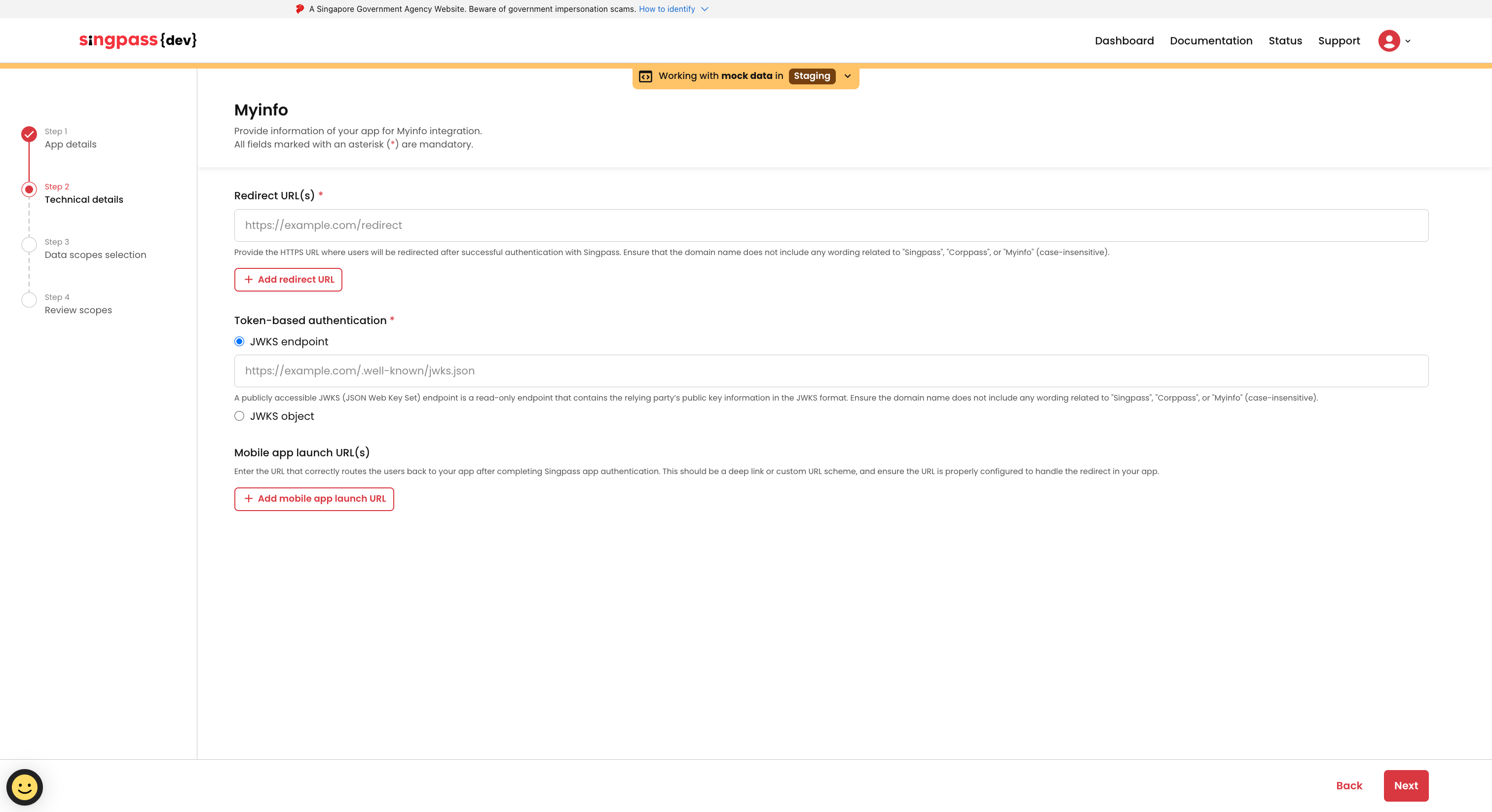Click the Add redirect URL button
This screenshot has height=812, width=1492.
288,279
